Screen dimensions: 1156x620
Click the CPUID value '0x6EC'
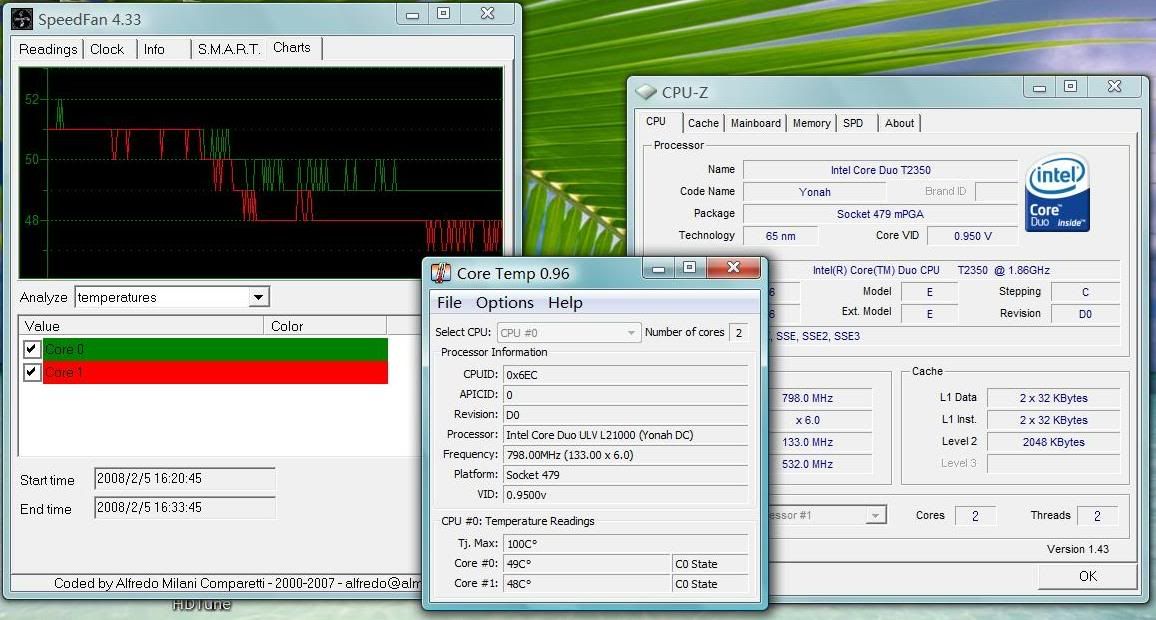625,375
